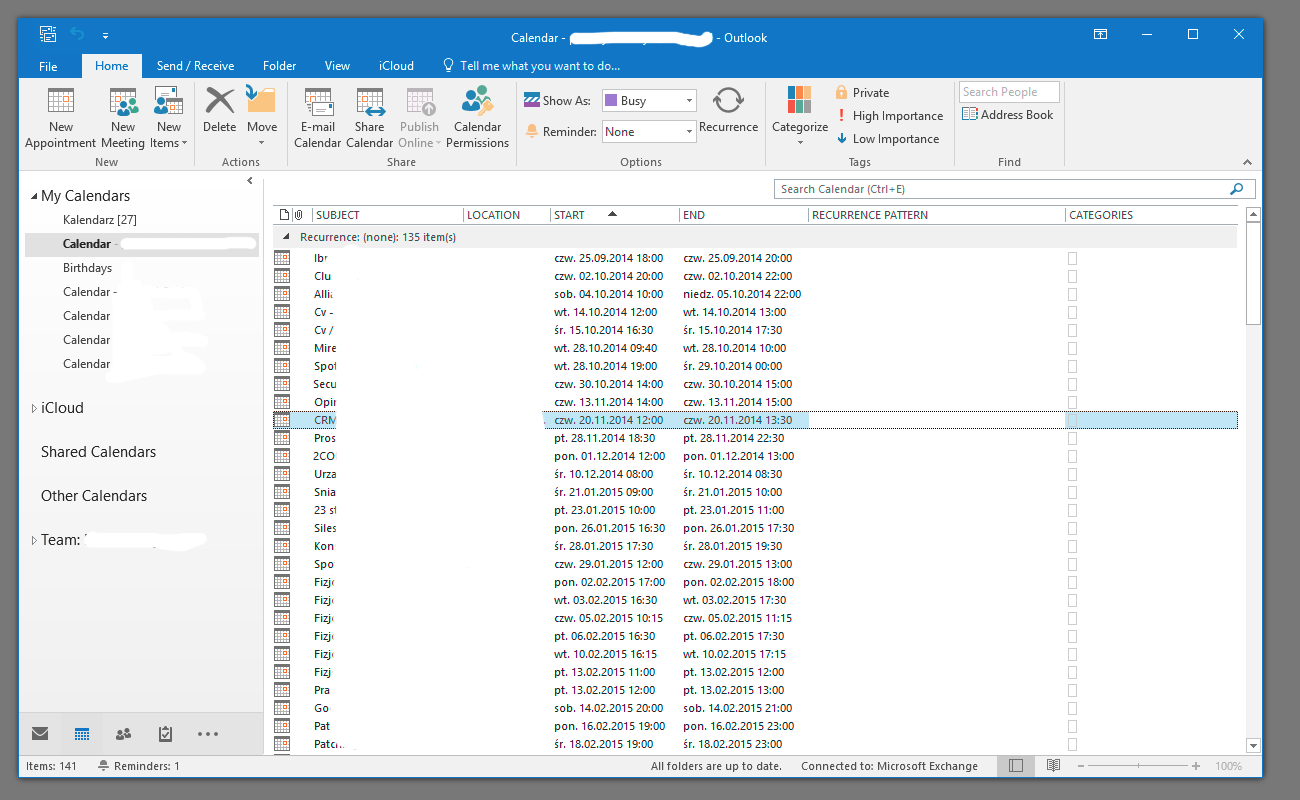Click the Delete icon in Actions

point(219,103)
